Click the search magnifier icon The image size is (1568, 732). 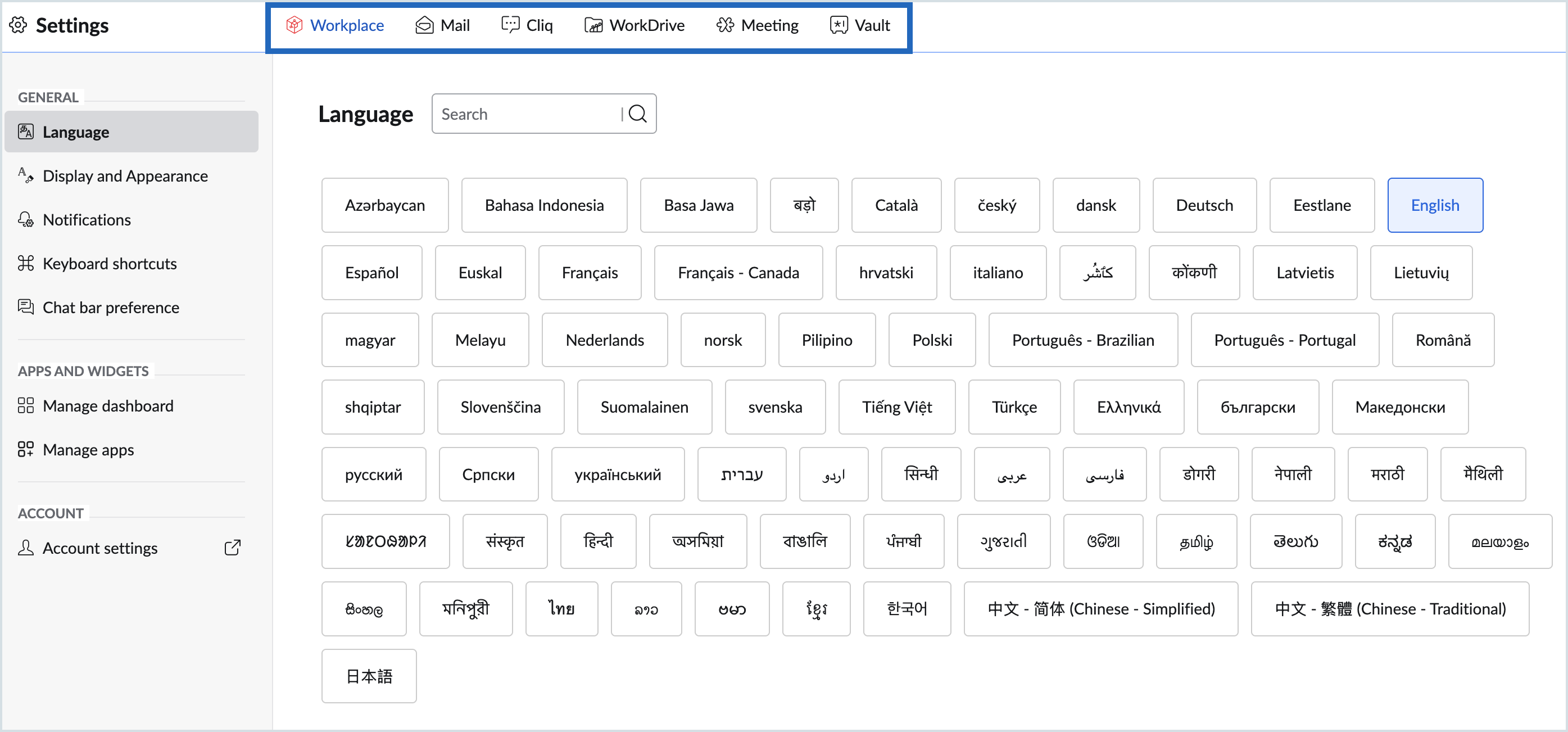click(x=637, y=114)
